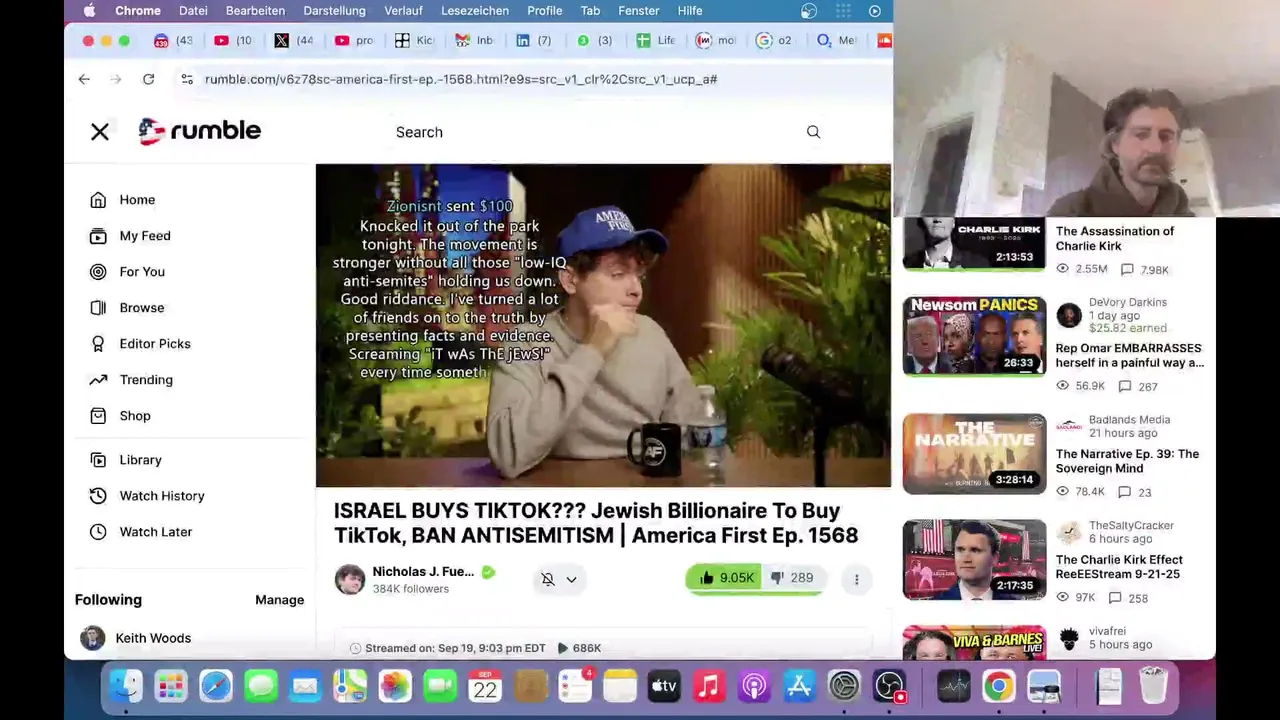Open the X (Twitter) browser tab

pyautogui.click(x=292, y=40)
